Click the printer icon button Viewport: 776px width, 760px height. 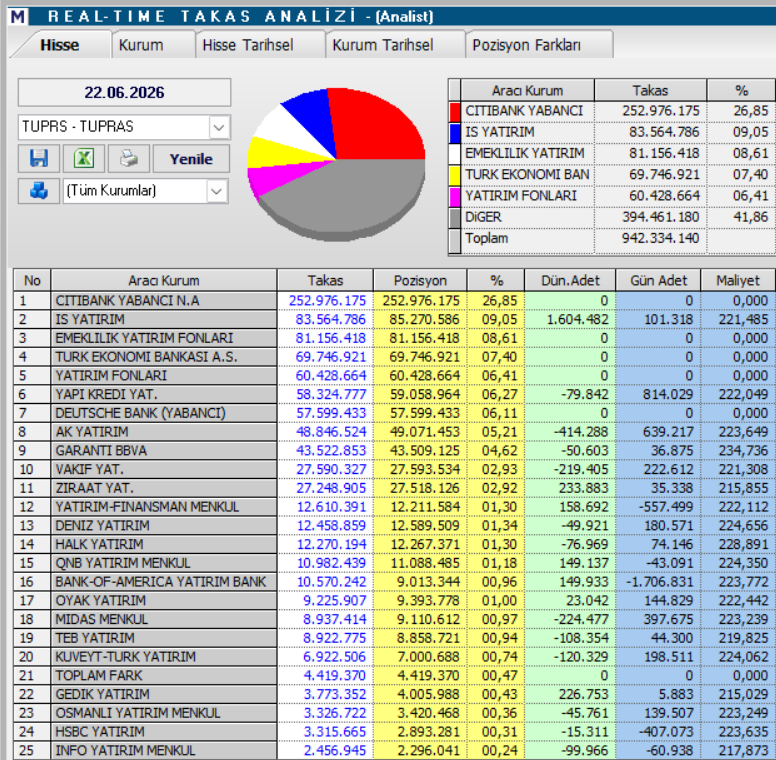[x=129, y=159]
